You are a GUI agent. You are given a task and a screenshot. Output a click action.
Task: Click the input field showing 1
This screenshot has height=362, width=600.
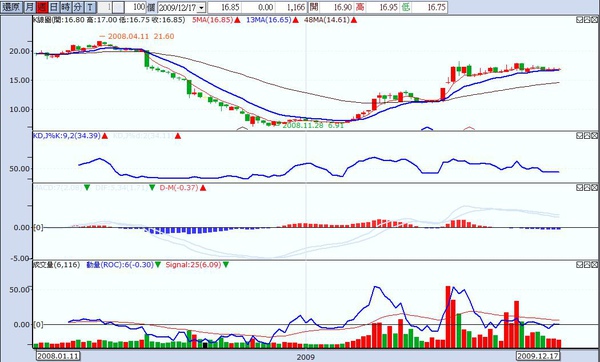tap(105, 7)
